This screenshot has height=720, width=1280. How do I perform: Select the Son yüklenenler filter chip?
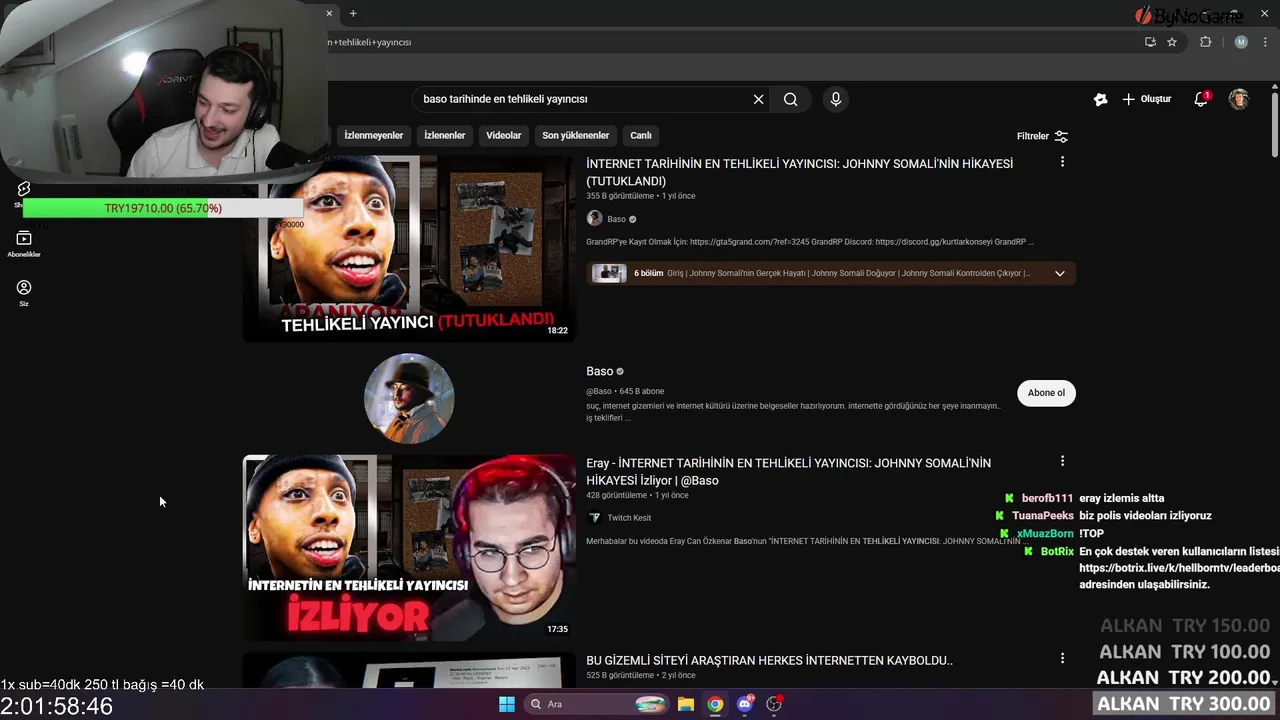(x=576, y=135)
